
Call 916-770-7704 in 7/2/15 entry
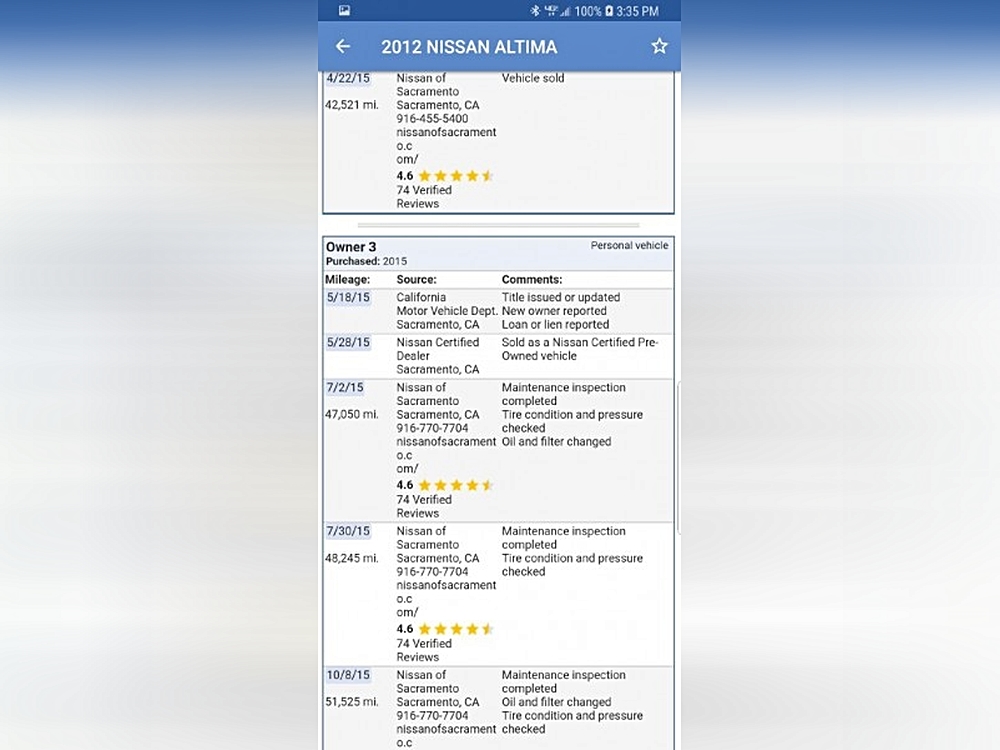432,428
